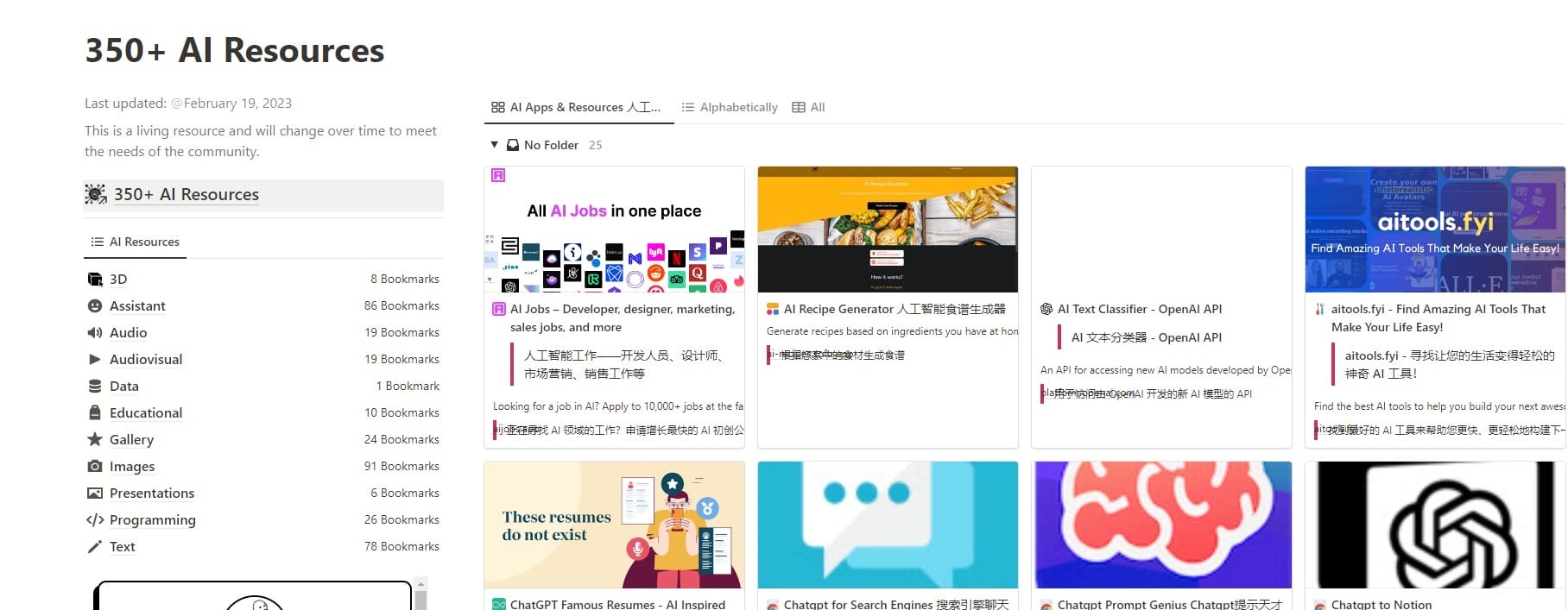
Task: Select the AI Resources sidebar tab
Action: [x=136, y=242]
